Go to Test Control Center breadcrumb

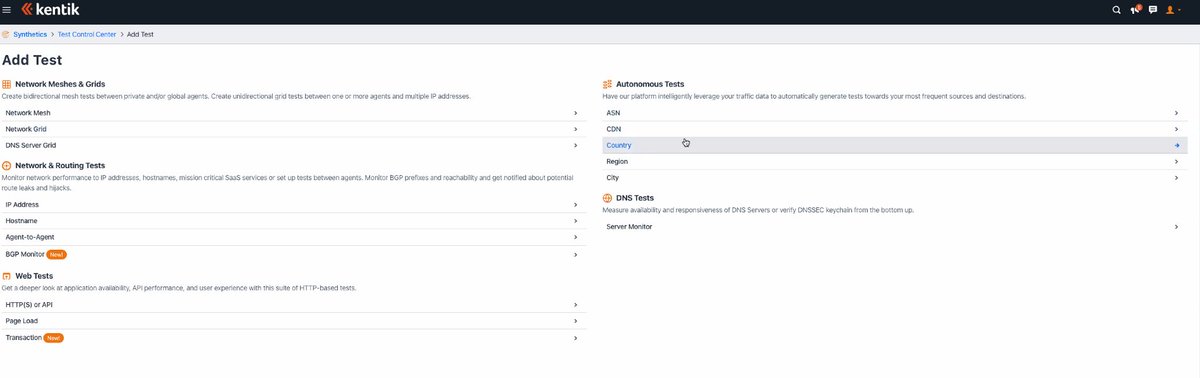click(87, 34)
